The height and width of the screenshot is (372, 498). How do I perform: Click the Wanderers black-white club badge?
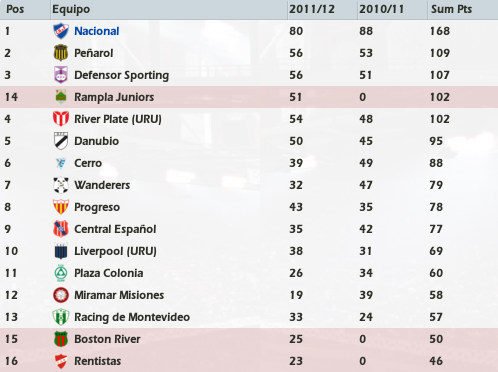coord(61,185)
